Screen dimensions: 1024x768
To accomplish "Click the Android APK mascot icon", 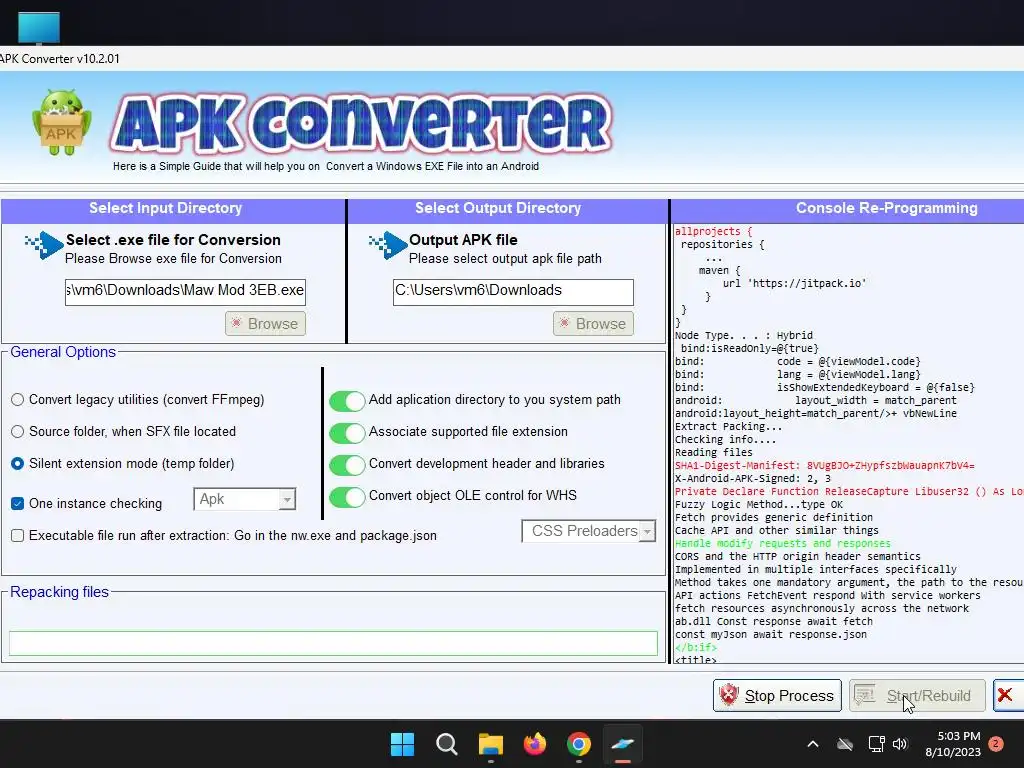I will [61, 123].
